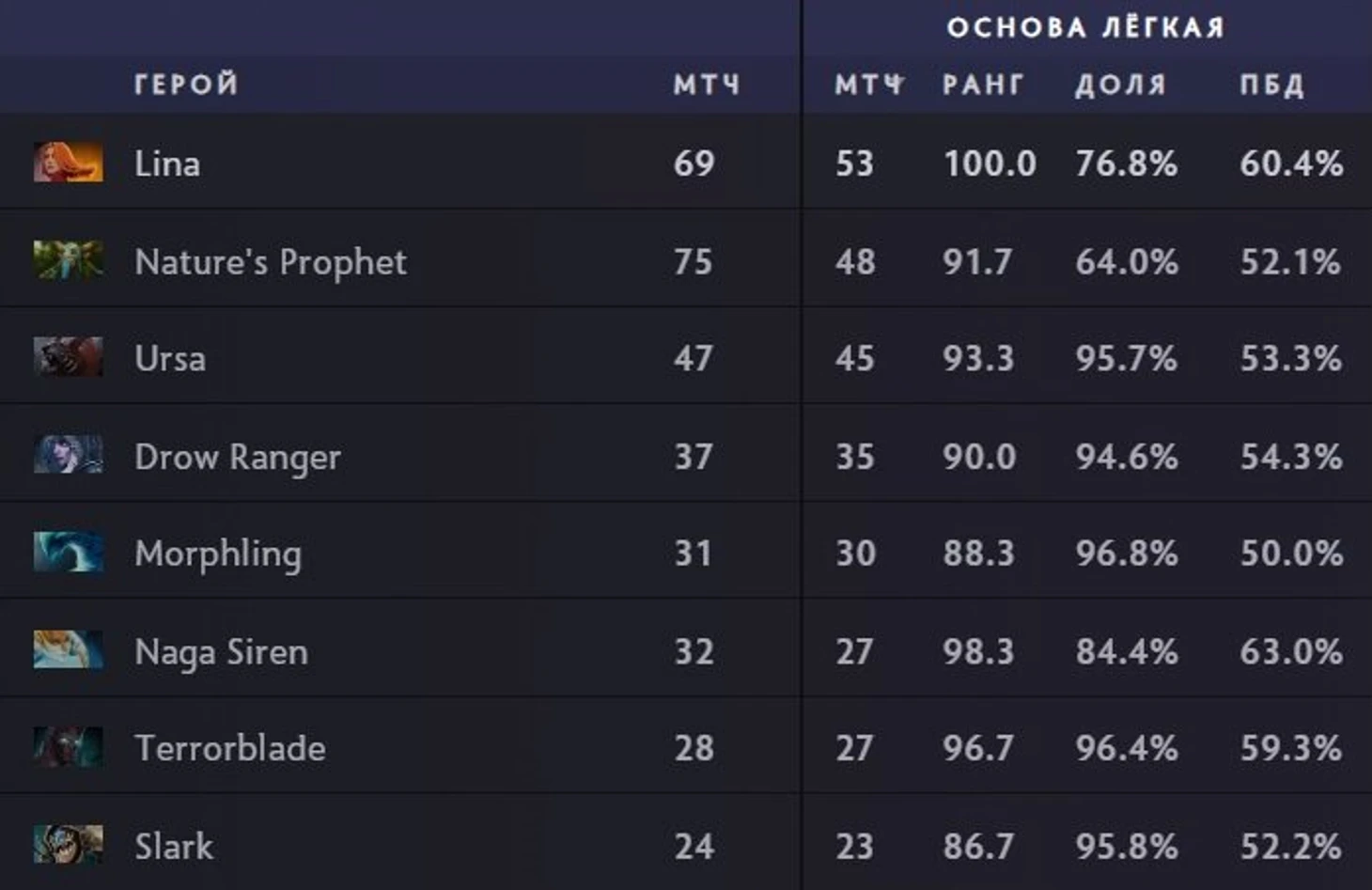Click Naga Siren's 63.0% win rate cell
The width and height of the screenshot is (1372, 890).
pos(1290,651)
